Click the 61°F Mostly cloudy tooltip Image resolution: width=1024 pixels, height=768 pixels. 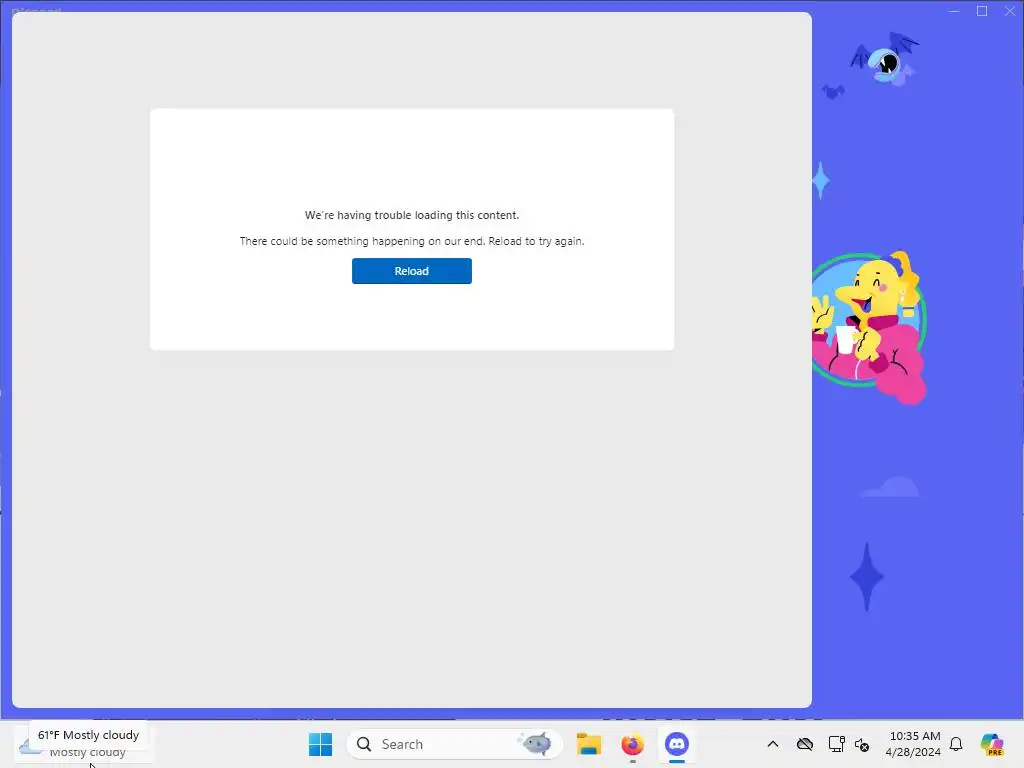[88, 735]
